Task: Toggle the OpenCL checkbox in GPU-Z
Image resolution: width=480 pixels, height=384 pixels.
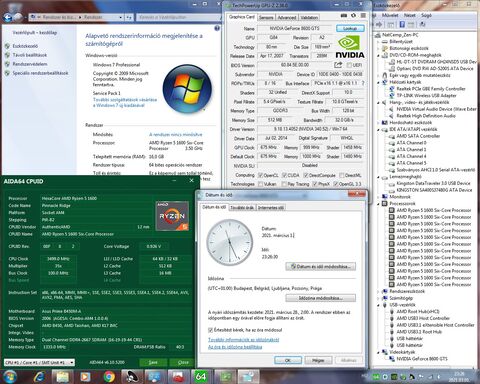Action: (x=261, y=175)
